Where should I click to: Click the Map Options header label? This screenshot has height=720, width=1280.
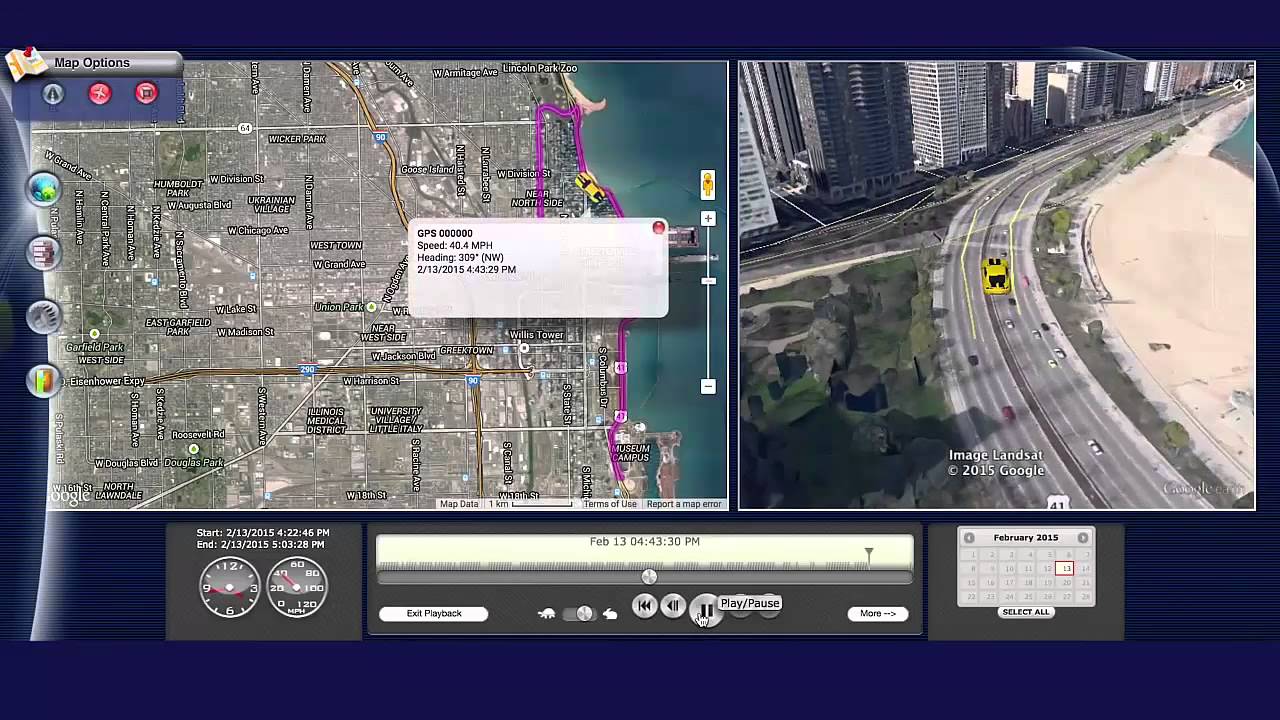tap(92, 63)
